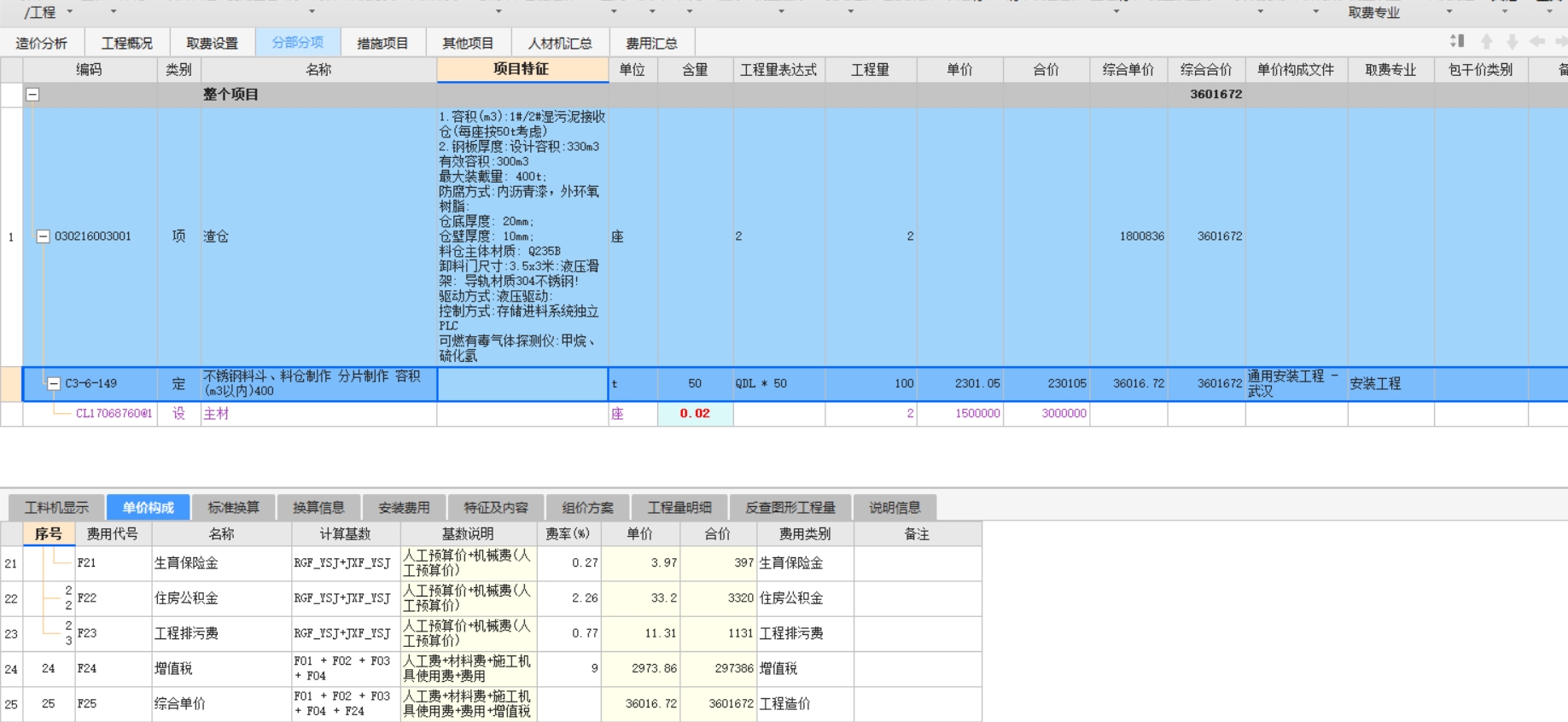
Task: Go to the 费用汇总 tab
Action: pyautogui.click(x=652, y=43)
